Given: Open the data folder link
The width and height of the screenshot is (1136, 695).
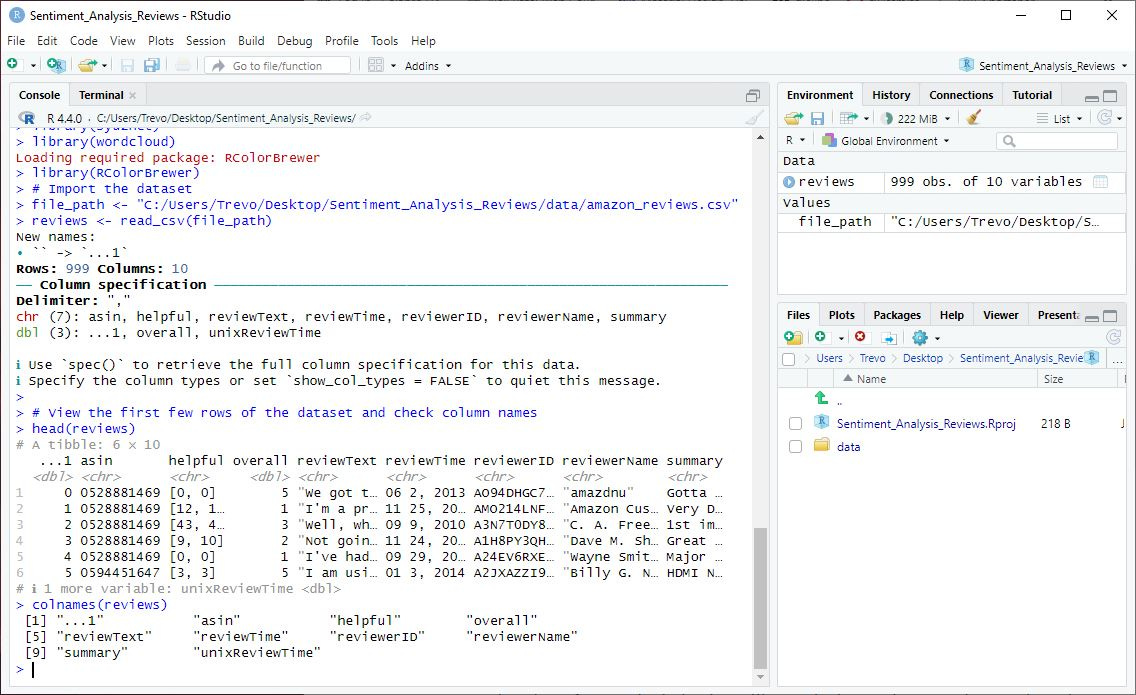Looking at the screenshot, I should [848, 447].
